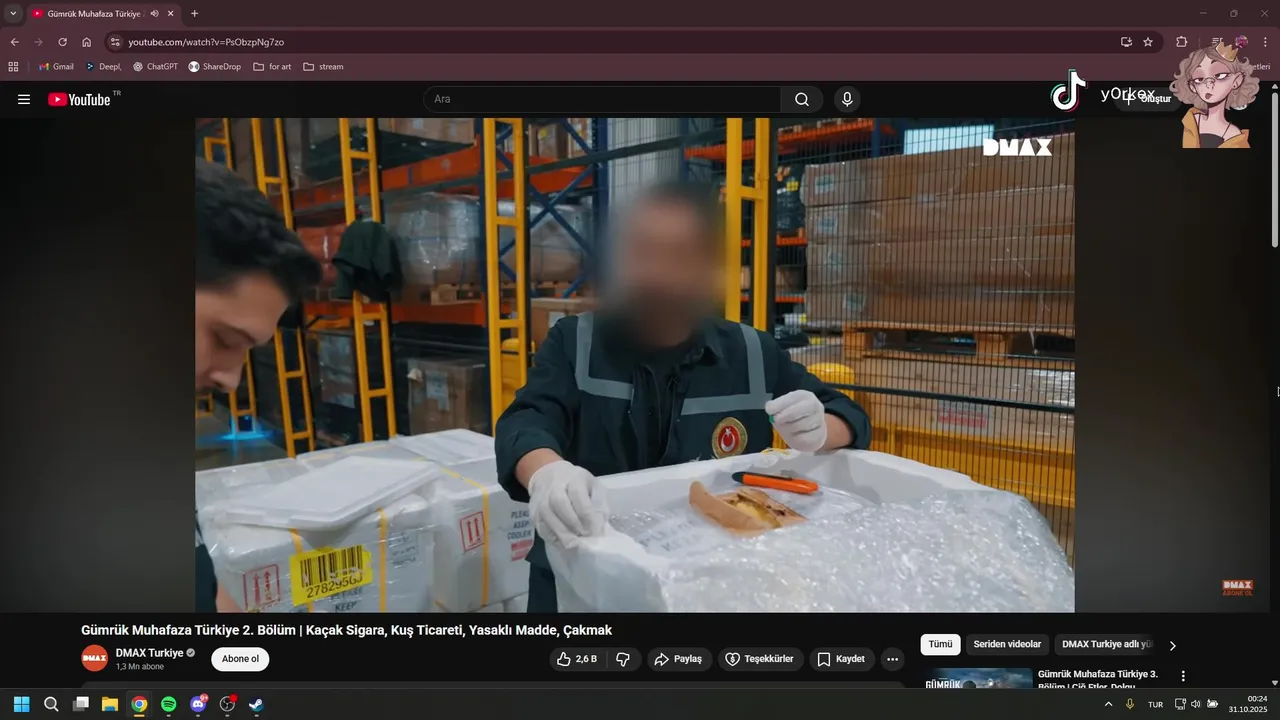Bookmark this page with the star icon

1148,42
